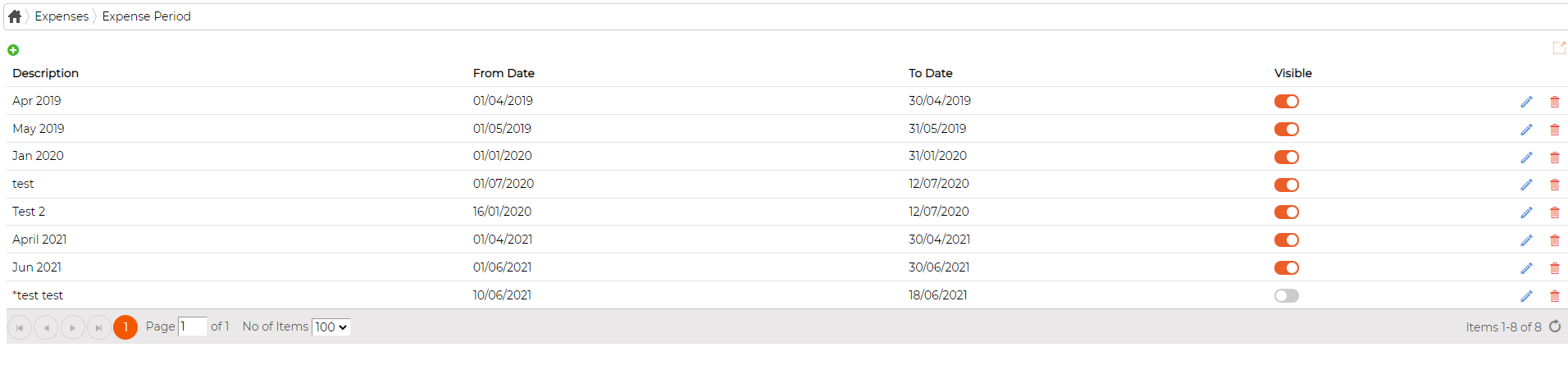Enable visibility for *test test period
The width and height of the screenshot is (1568, 379).
(x=1286, y=295)
